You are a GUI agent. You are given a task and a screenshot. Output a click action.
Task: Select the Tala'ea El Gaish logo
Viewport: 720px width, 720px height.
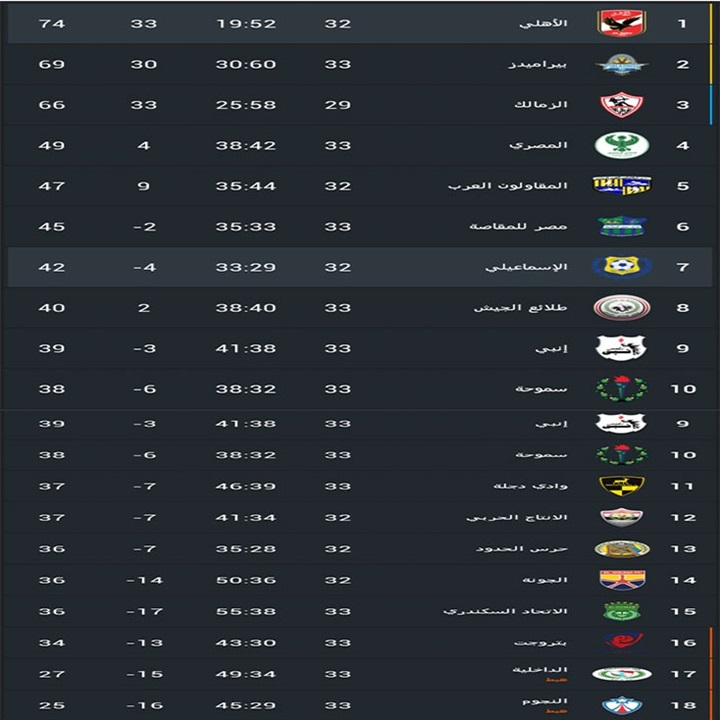pyautogui.click(x=621, y=308)
